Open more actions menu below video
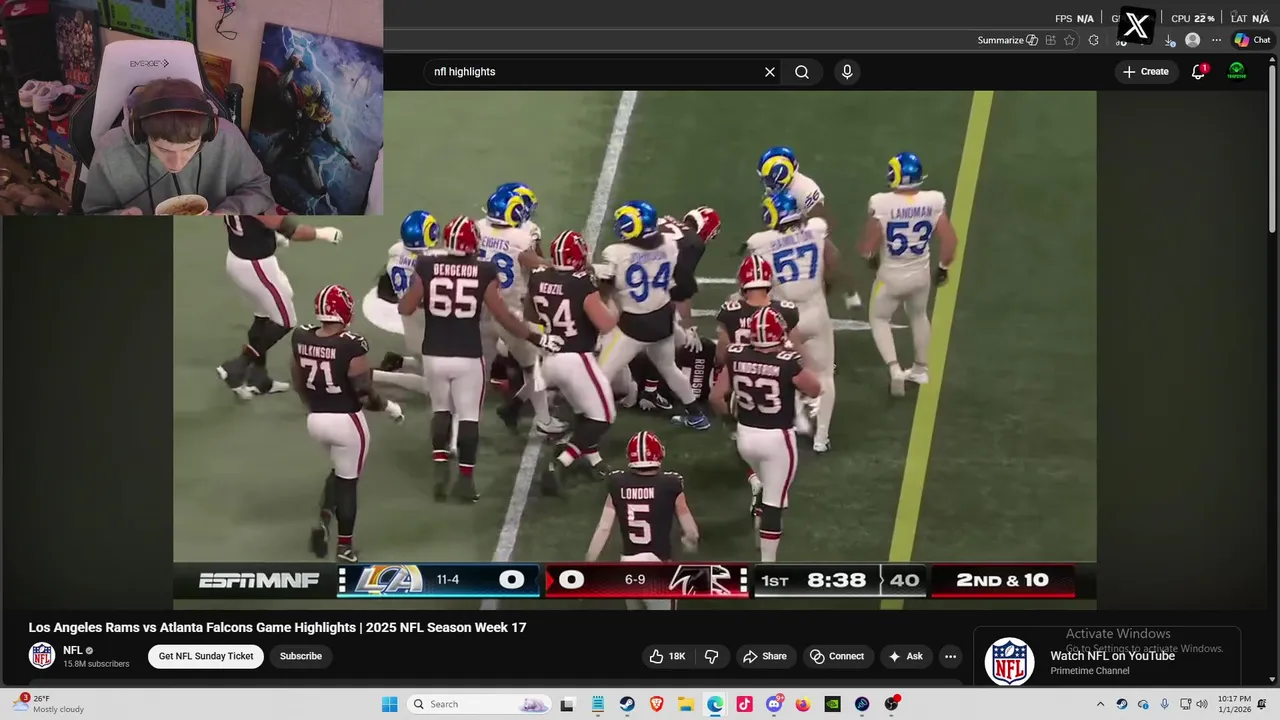Viewport: 1280px width, 720px height. click(950, 656)
